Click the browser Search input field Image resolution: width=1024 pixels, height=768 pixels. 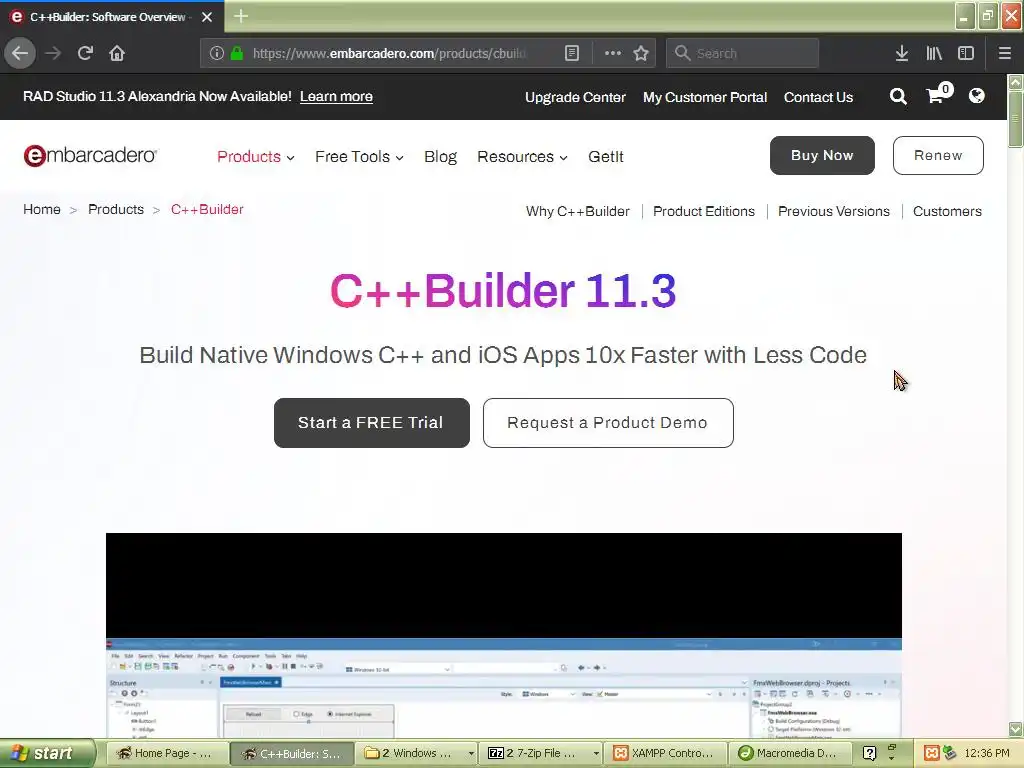coord(743,53)
